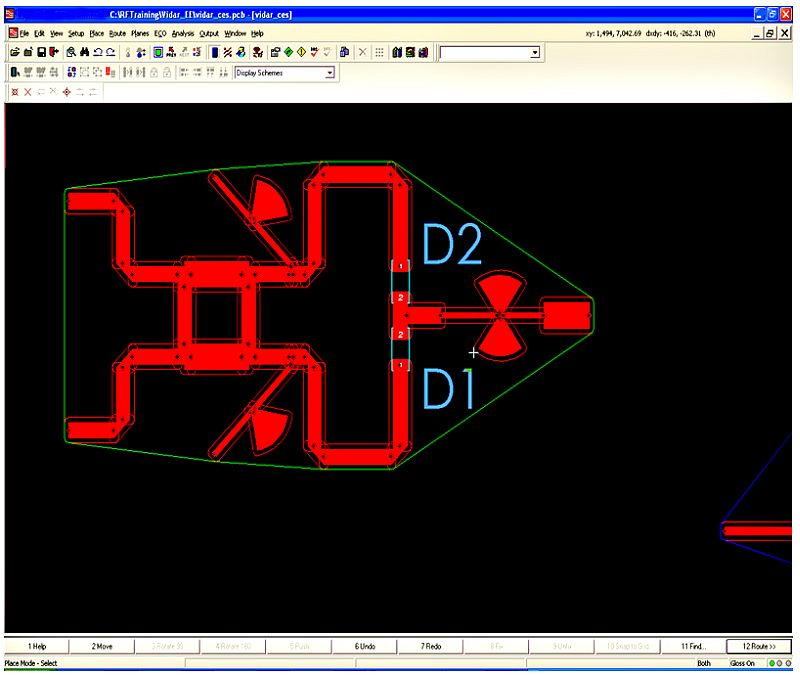Click the yellow diamond warning icon
Viewport: 800px width, 675px height.
click(x=301, y=52)
